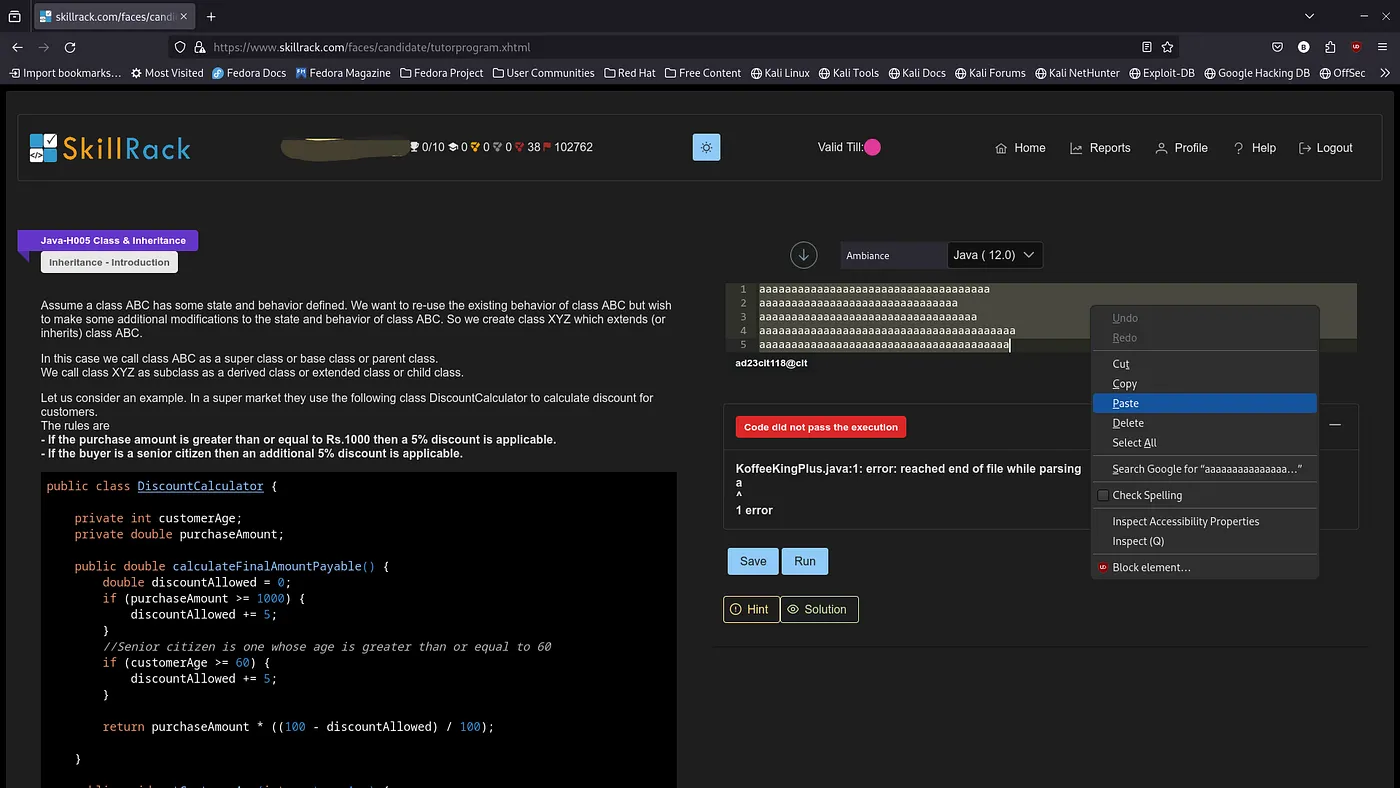Image resolution: width=1400 pixels, height=788 pixels.
Task: Expand the Fedora Project bookmark folder
Action: [x=441, y=73]
